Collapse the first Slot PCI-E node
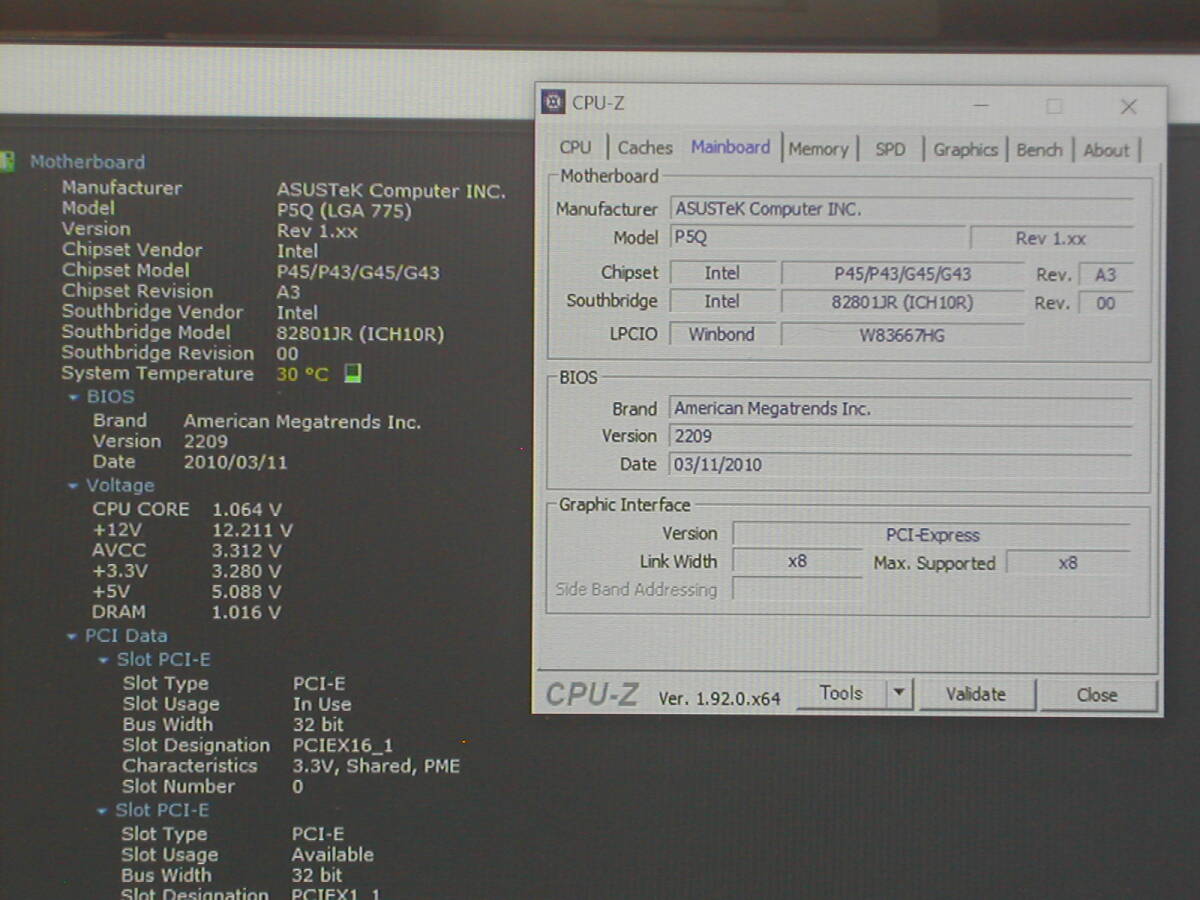 click(104, 660)
